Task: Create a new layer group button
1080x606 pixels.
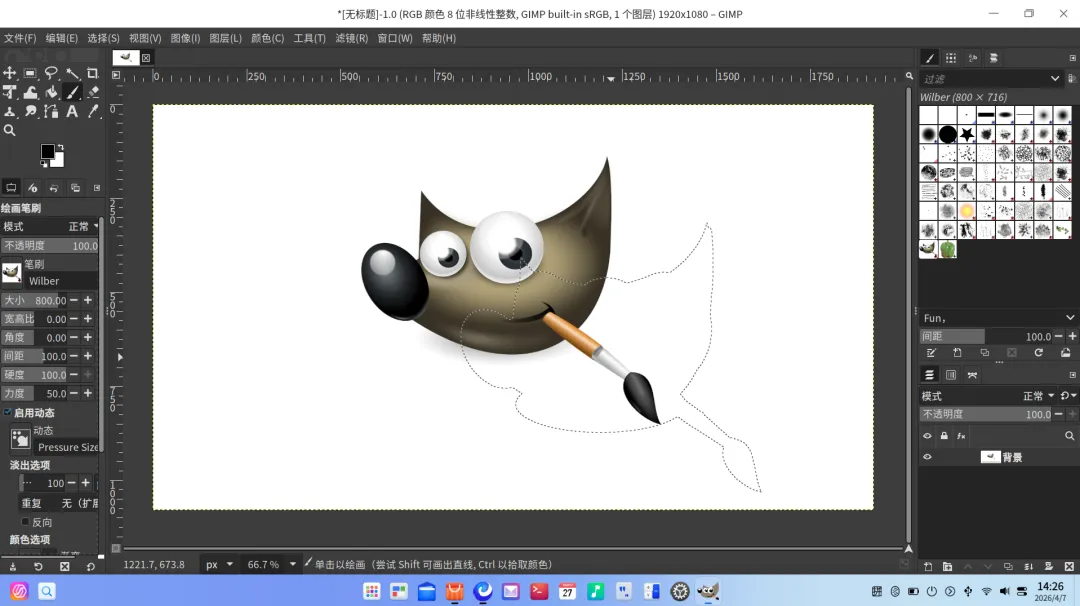Action: tap(948, 567)
